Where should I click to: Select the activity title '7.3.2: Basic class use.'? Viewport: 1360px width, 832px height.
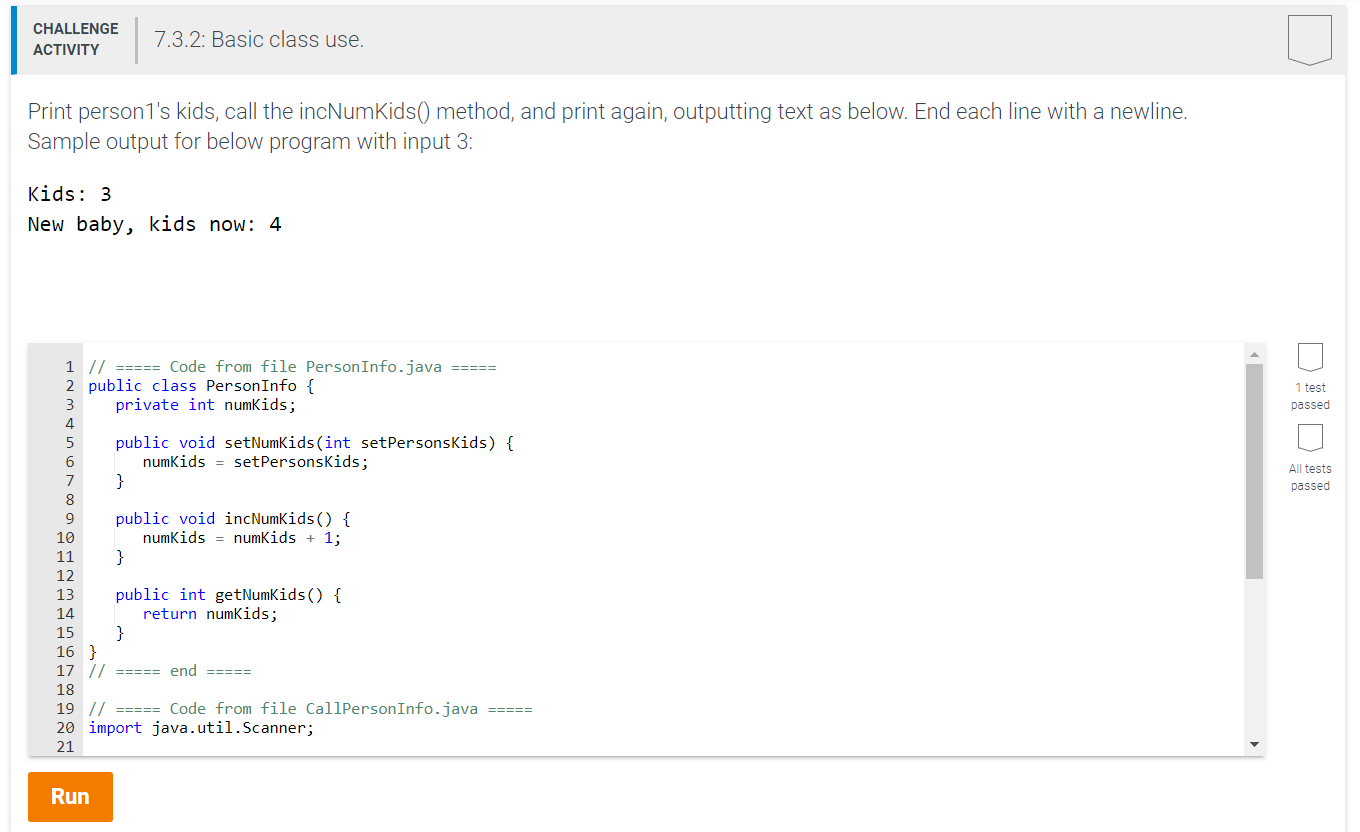pos(259,39)
